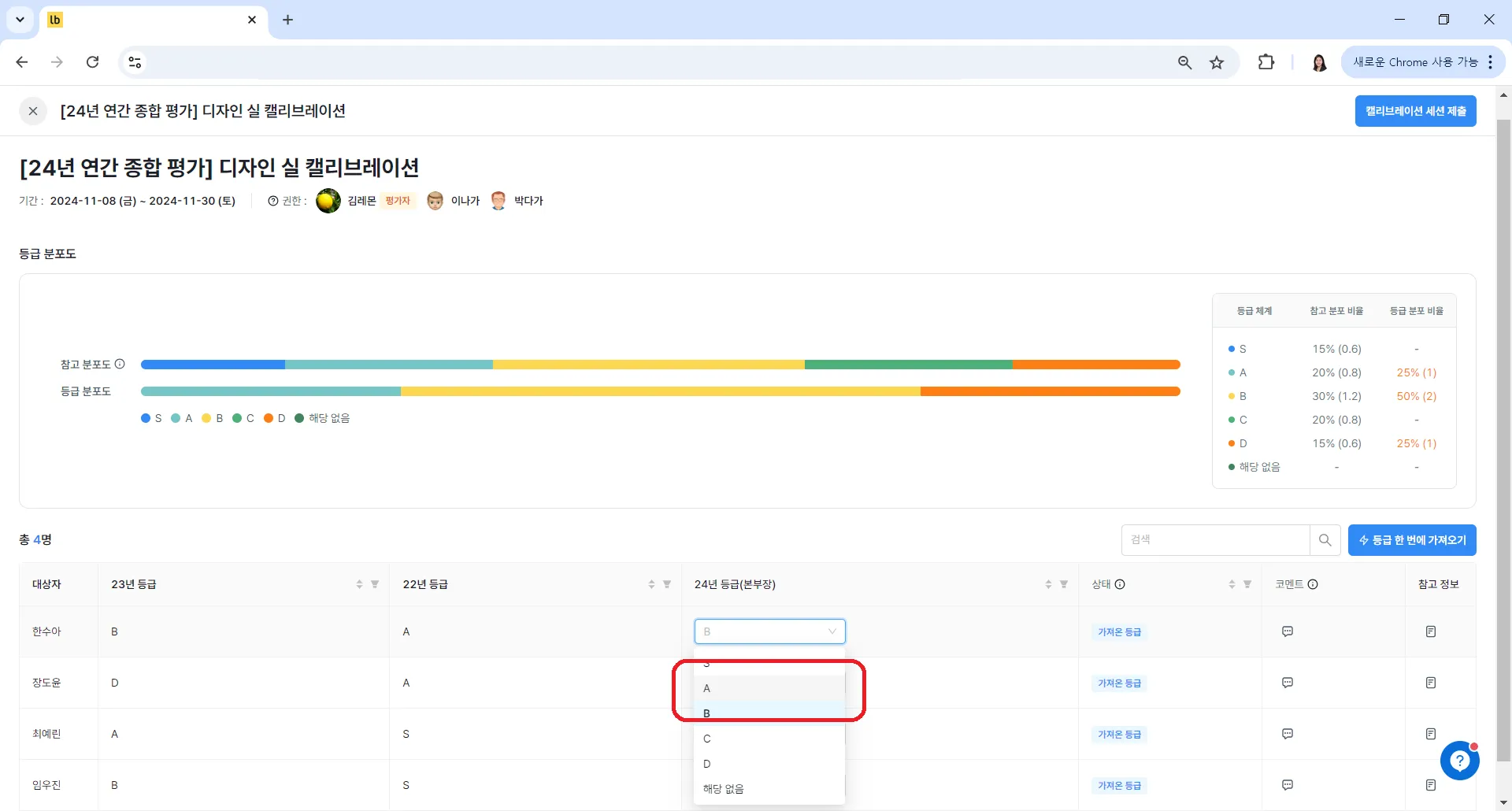This screenshot has width=1512, height=811.
Task: Open comment icon for 장도윤 row
Action: coord(1288,683)
